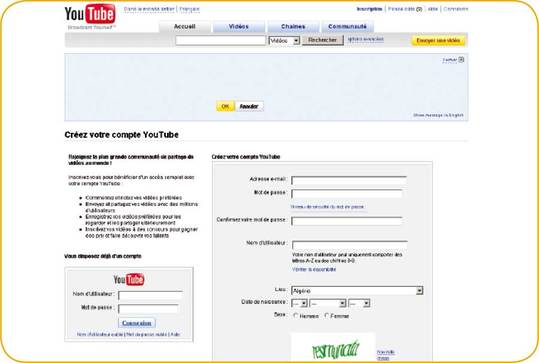Click the Rechercher button
Viewport: 539px width, 363px height.
coord(322,40)
